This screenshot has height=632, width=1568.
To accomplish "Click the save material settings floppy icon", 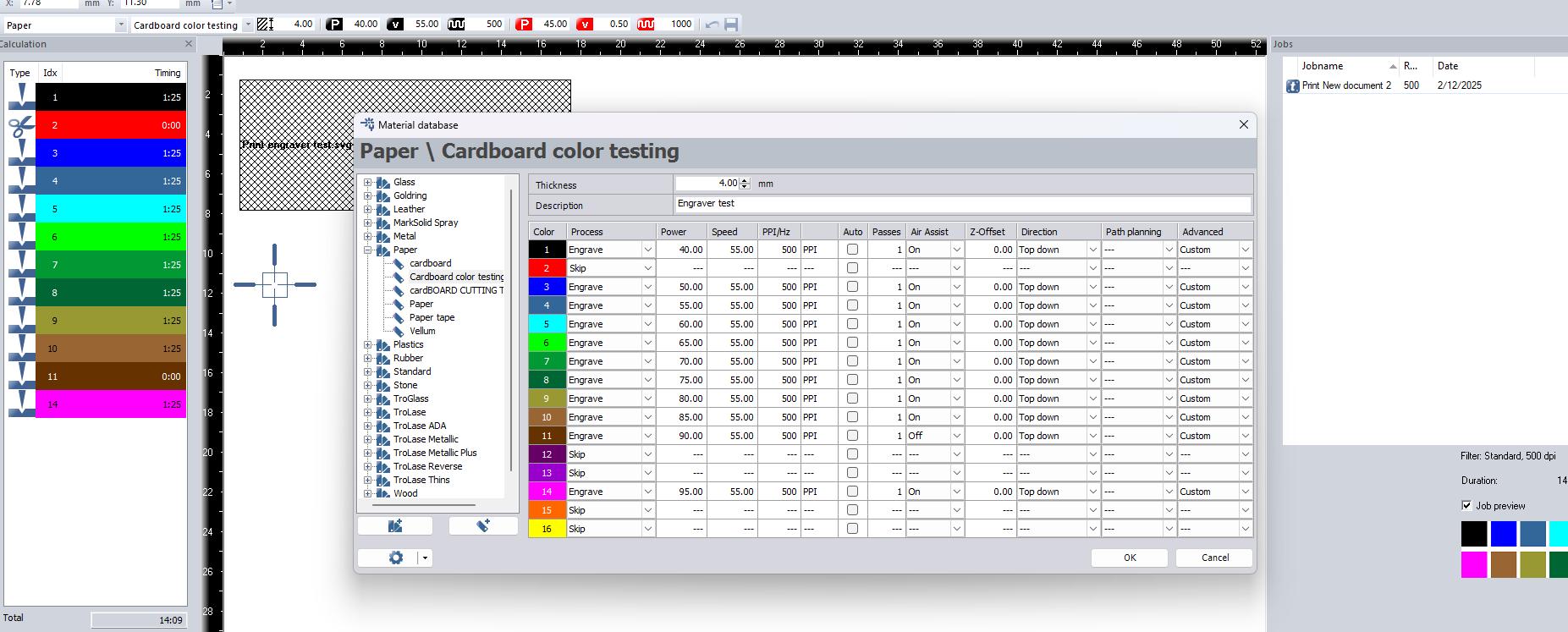I will click(x=732, y=25).
